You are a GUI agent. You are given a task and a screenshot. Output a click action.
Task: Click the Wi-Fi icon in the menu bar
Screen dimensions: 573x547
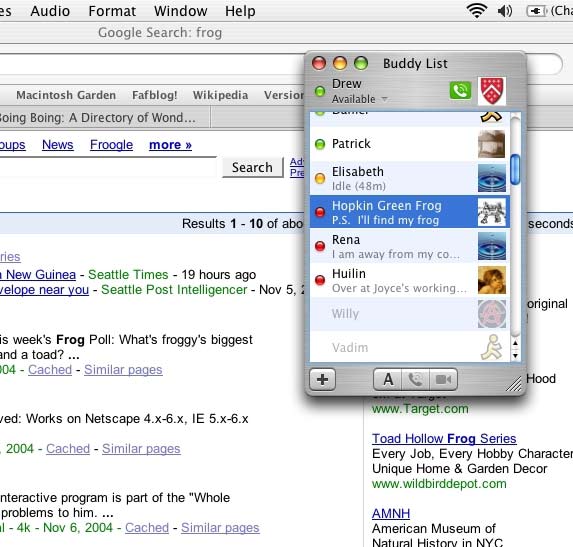click(477, 11)
